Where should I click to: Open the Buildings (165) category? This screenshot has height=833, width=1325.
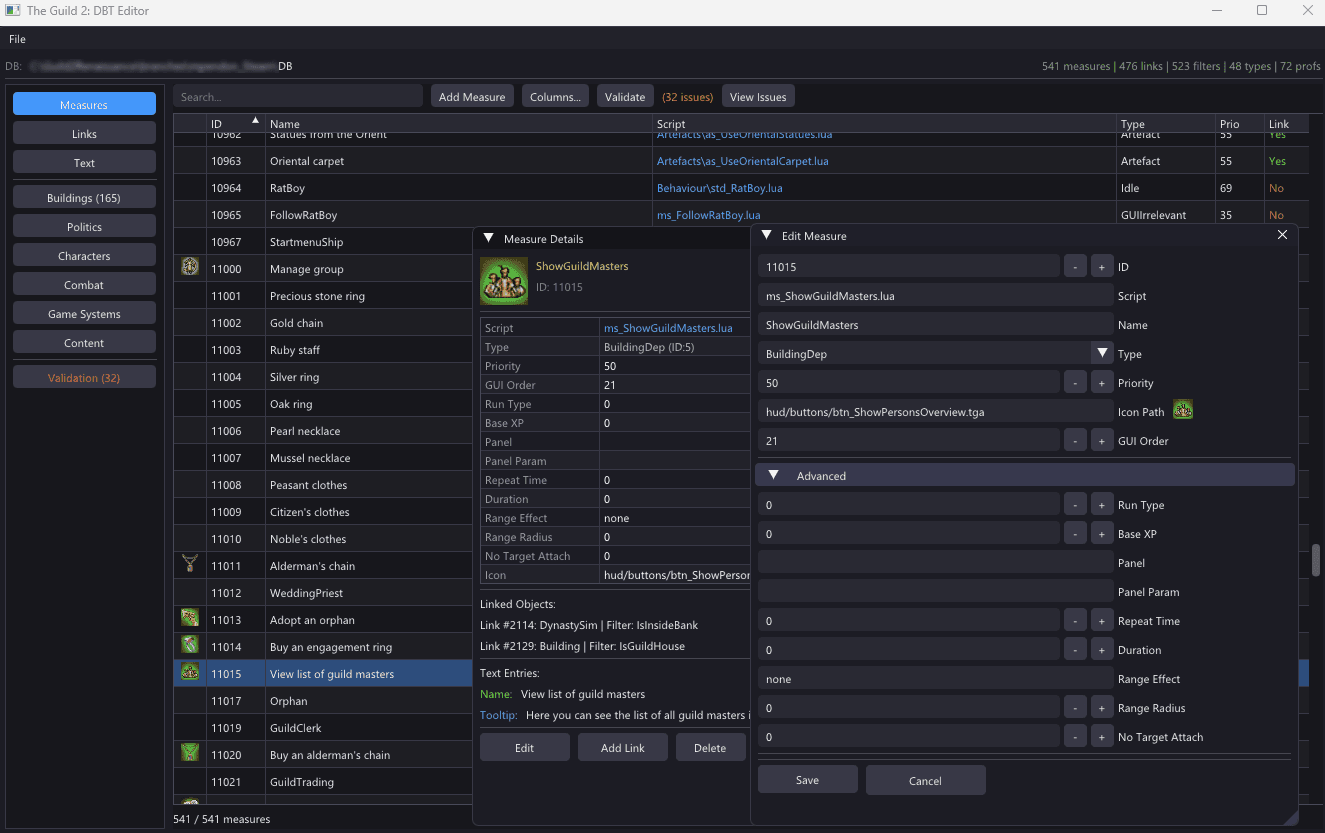click(x=84, y=197)
